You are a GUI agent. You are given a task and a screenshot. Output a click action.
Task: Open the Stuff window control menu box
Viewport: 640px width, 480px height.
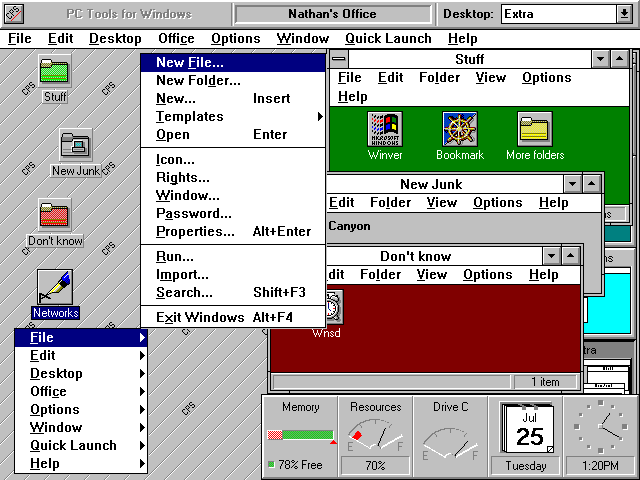338,59
